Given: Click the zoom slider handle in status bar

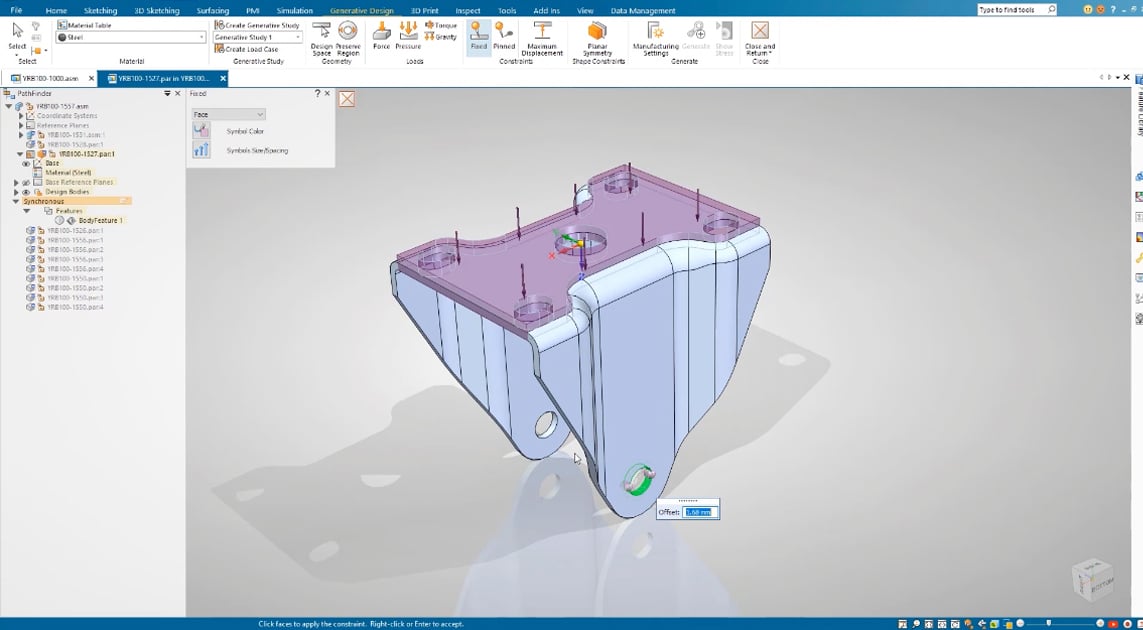Looking at the screenshot, I should [1049, 624].
